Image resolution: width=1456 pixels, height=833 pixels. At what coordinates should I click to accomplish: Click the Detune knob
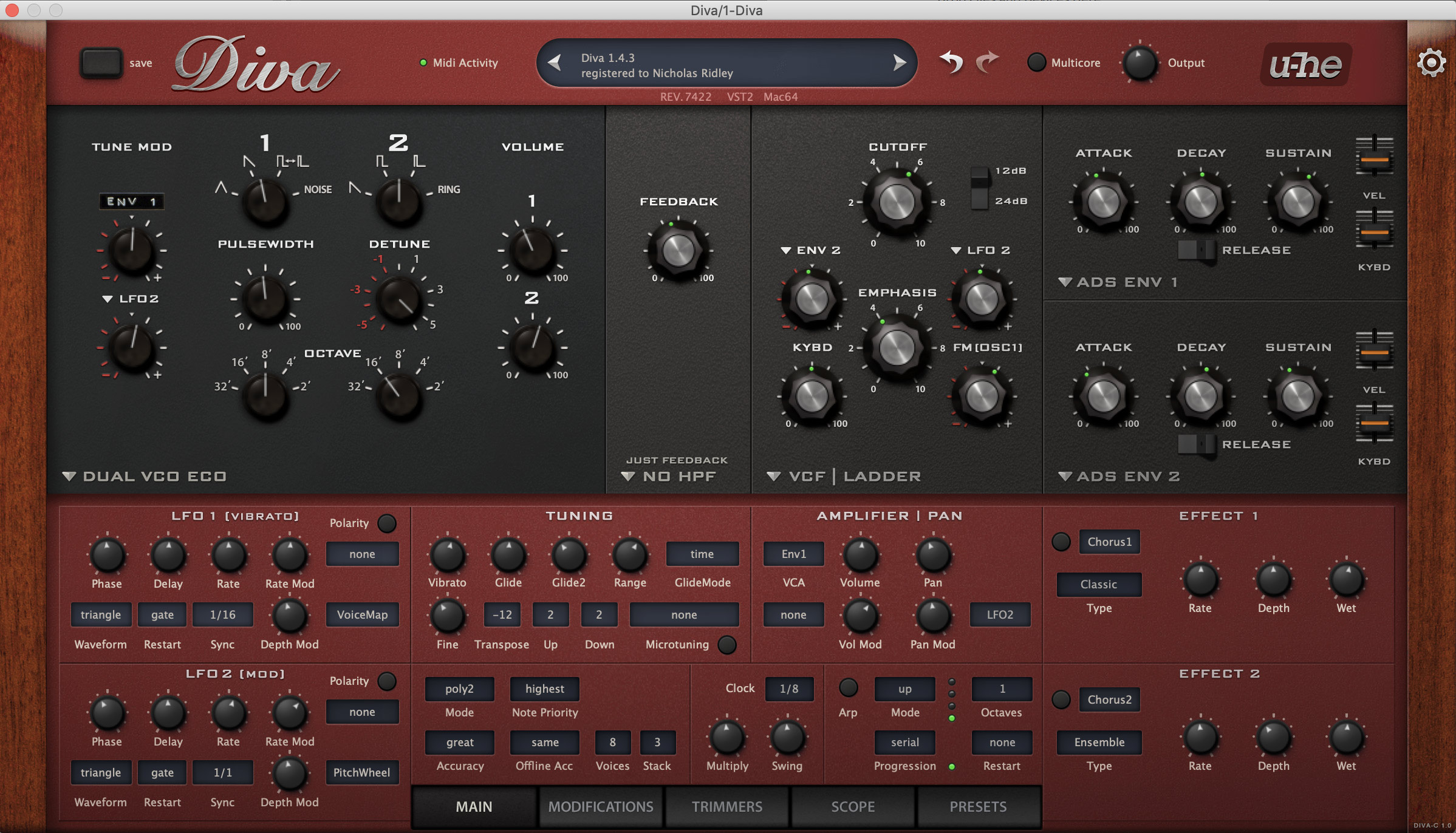tap(398, 299)
